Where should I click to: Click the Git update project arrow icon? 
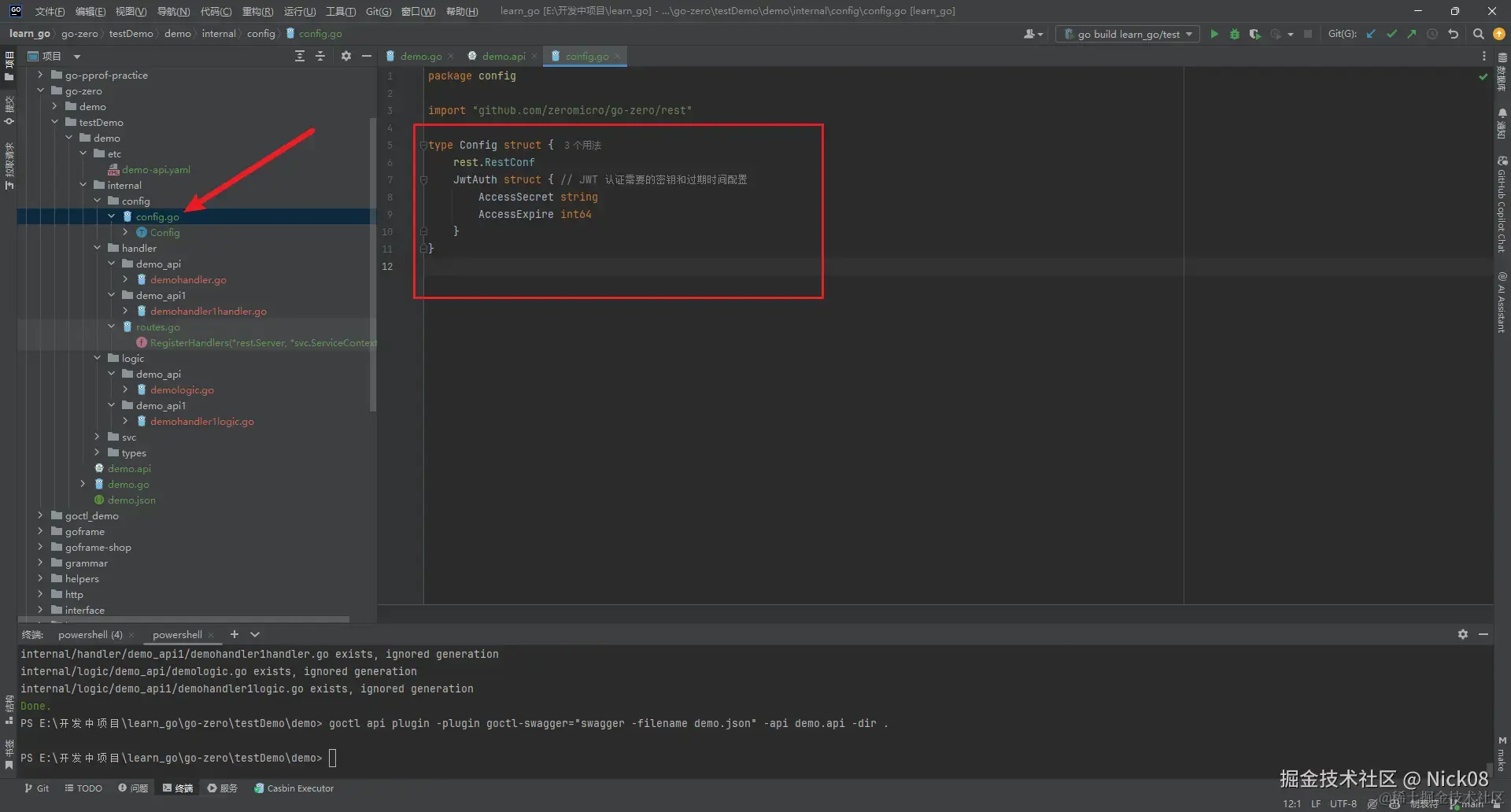click(1371, 34)
